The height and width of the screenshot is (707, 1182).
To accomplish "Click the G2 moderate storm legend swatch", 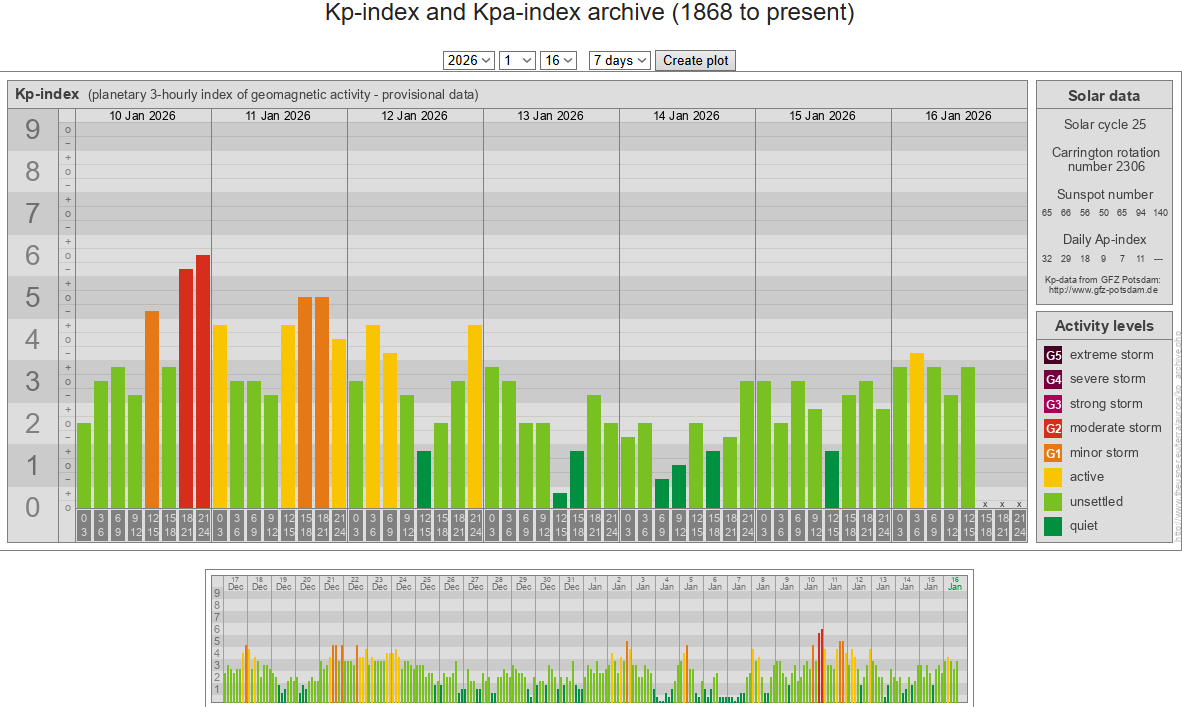I will pyautogui.click(x=1053, y=428).
